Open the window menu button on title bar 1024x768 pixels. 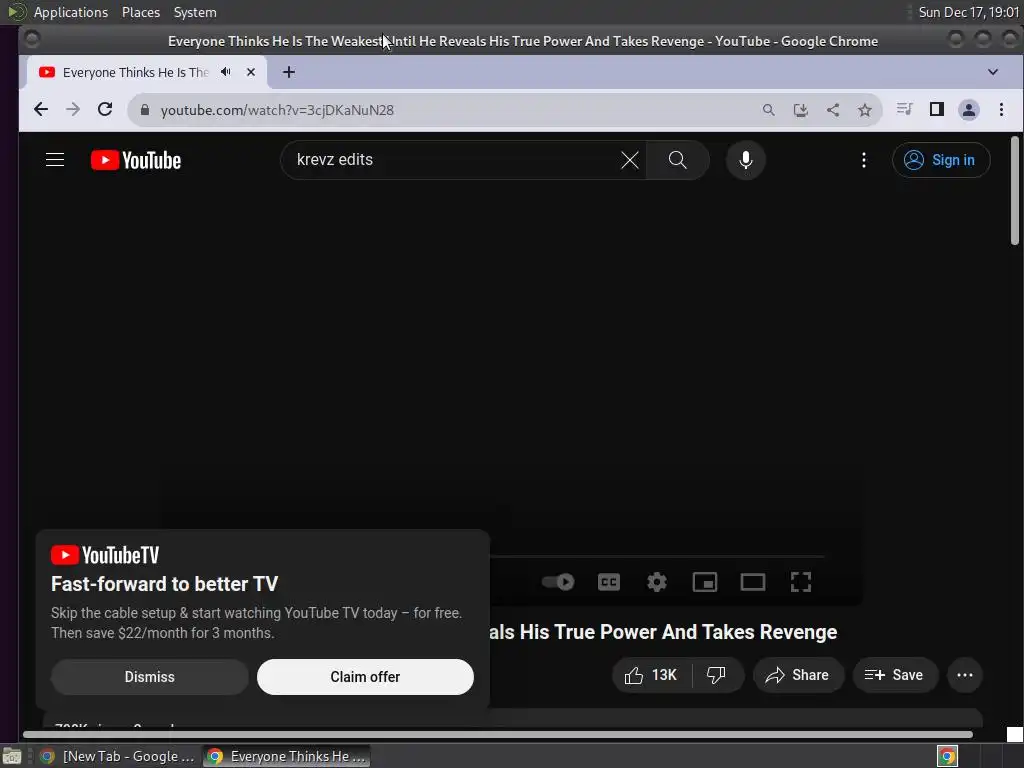(31, 40)
